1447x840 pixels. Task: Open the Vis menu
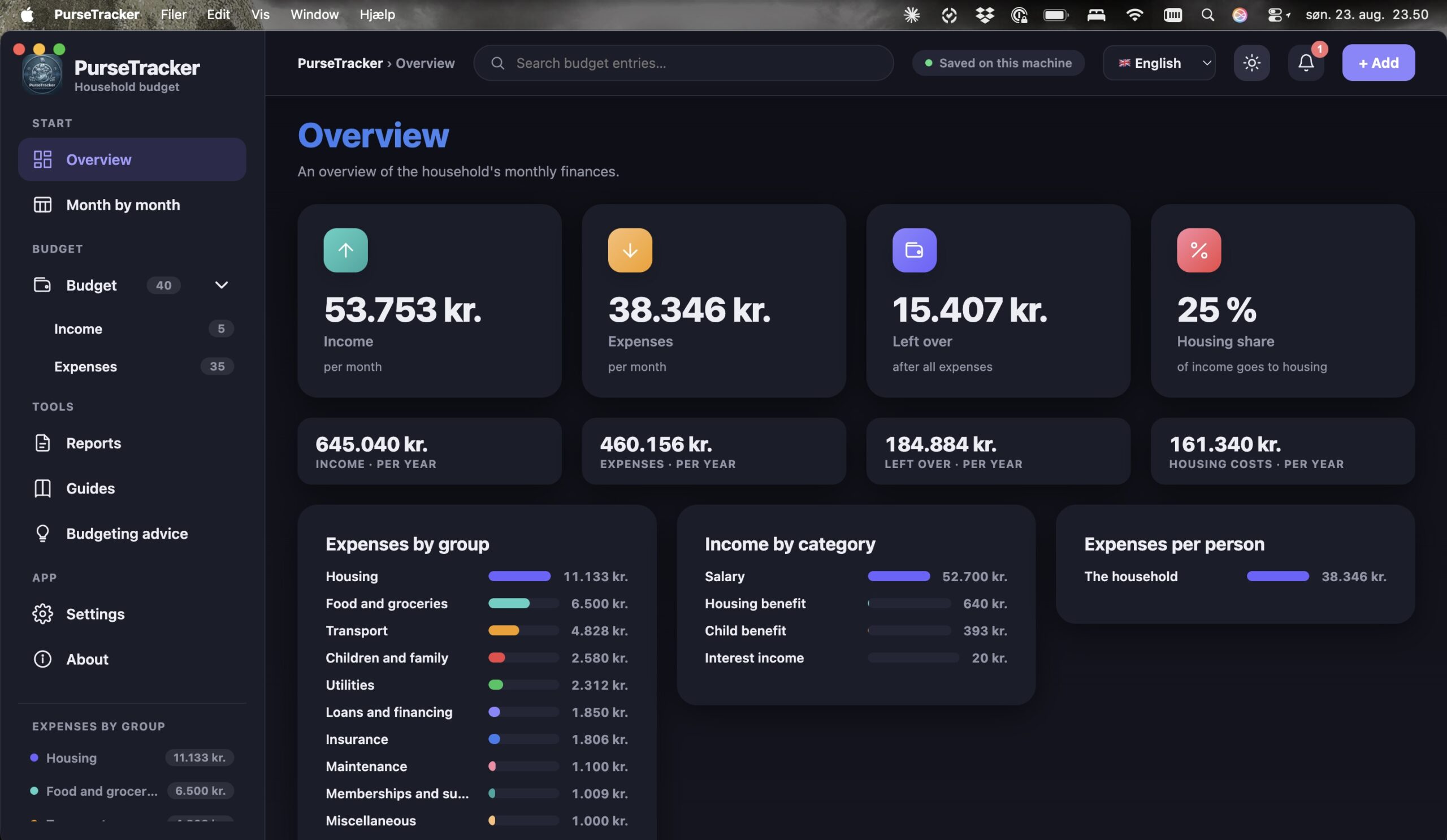260,14
